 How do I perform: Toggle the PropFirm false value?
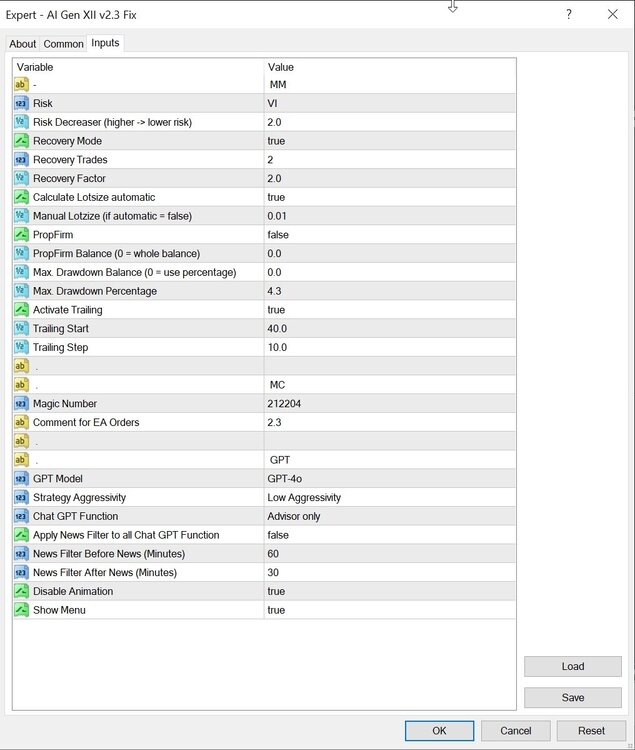390,234
